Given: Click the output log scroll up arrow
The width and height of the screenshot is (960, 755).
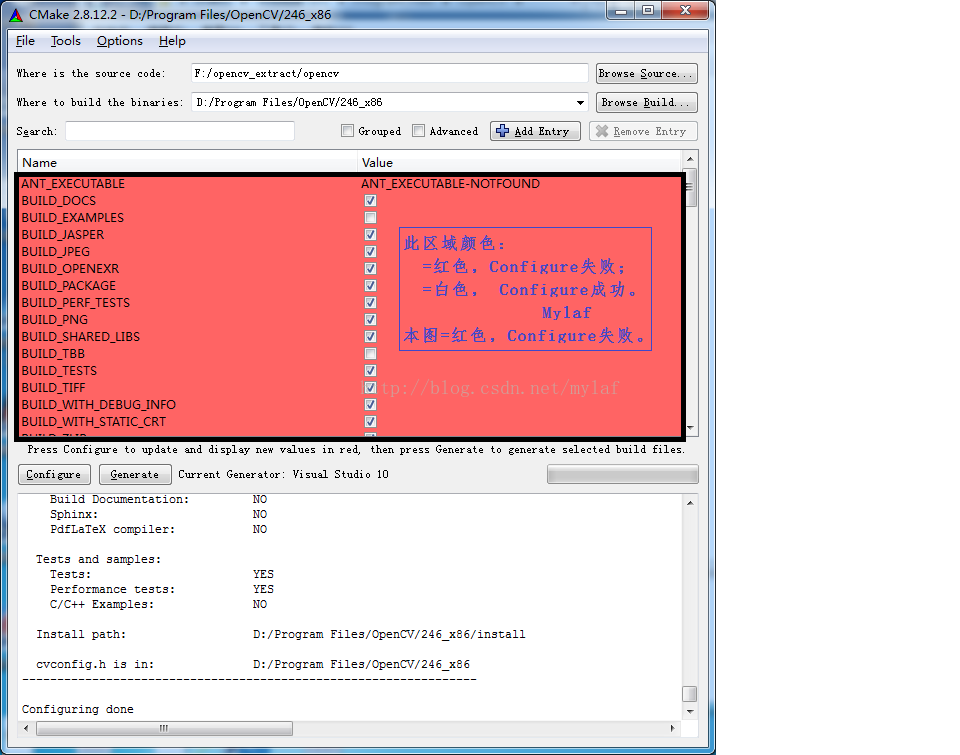Looking at the screenshot, I should point(690,503).
